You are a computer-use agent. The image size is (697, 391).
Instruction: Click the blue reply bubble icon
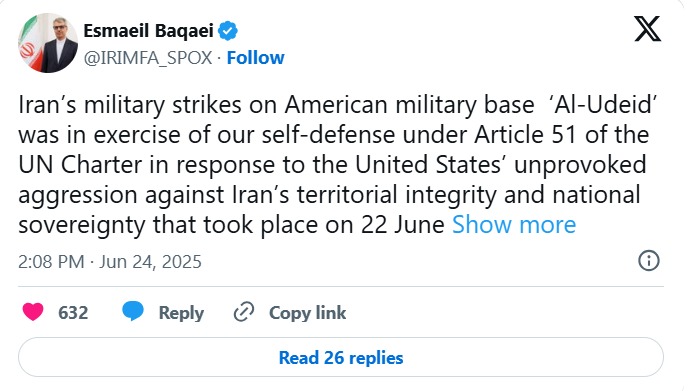coord(133,311)
